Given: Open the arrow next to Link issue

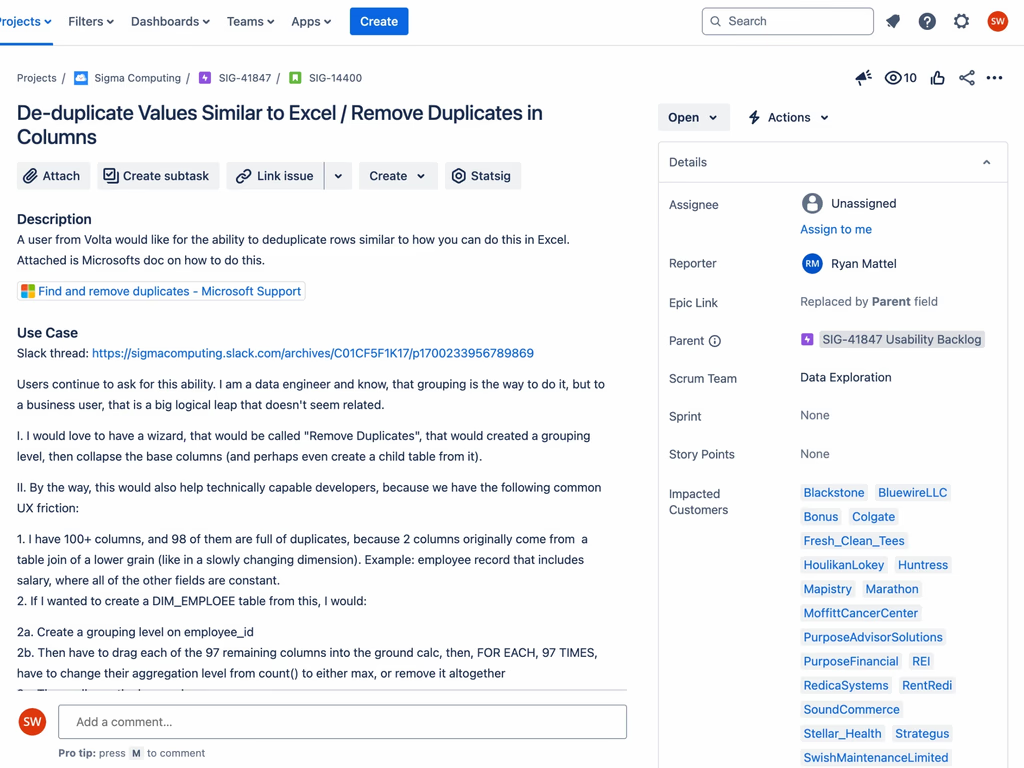Looking at the screenshot, I should [x=338, y=176].
